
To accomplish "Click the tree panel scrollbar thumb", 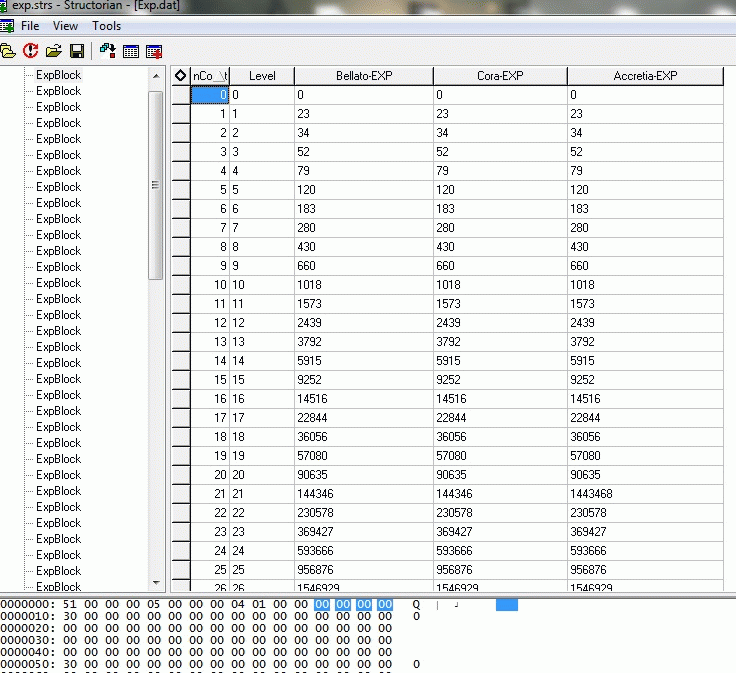I will (156, 185).
